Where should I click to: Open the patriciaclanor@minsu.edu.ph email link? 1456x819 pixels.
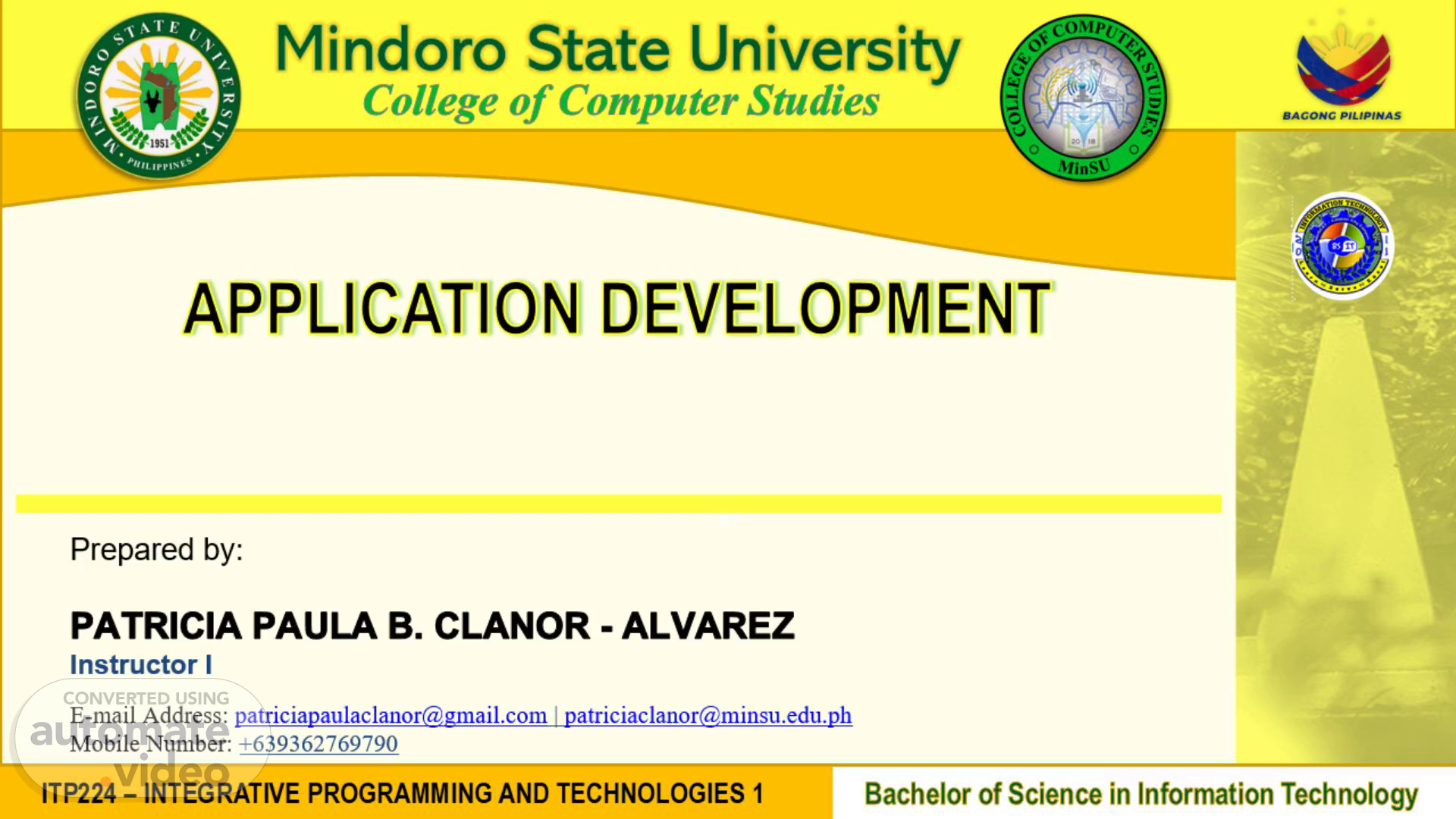click(x=708, y=715)
